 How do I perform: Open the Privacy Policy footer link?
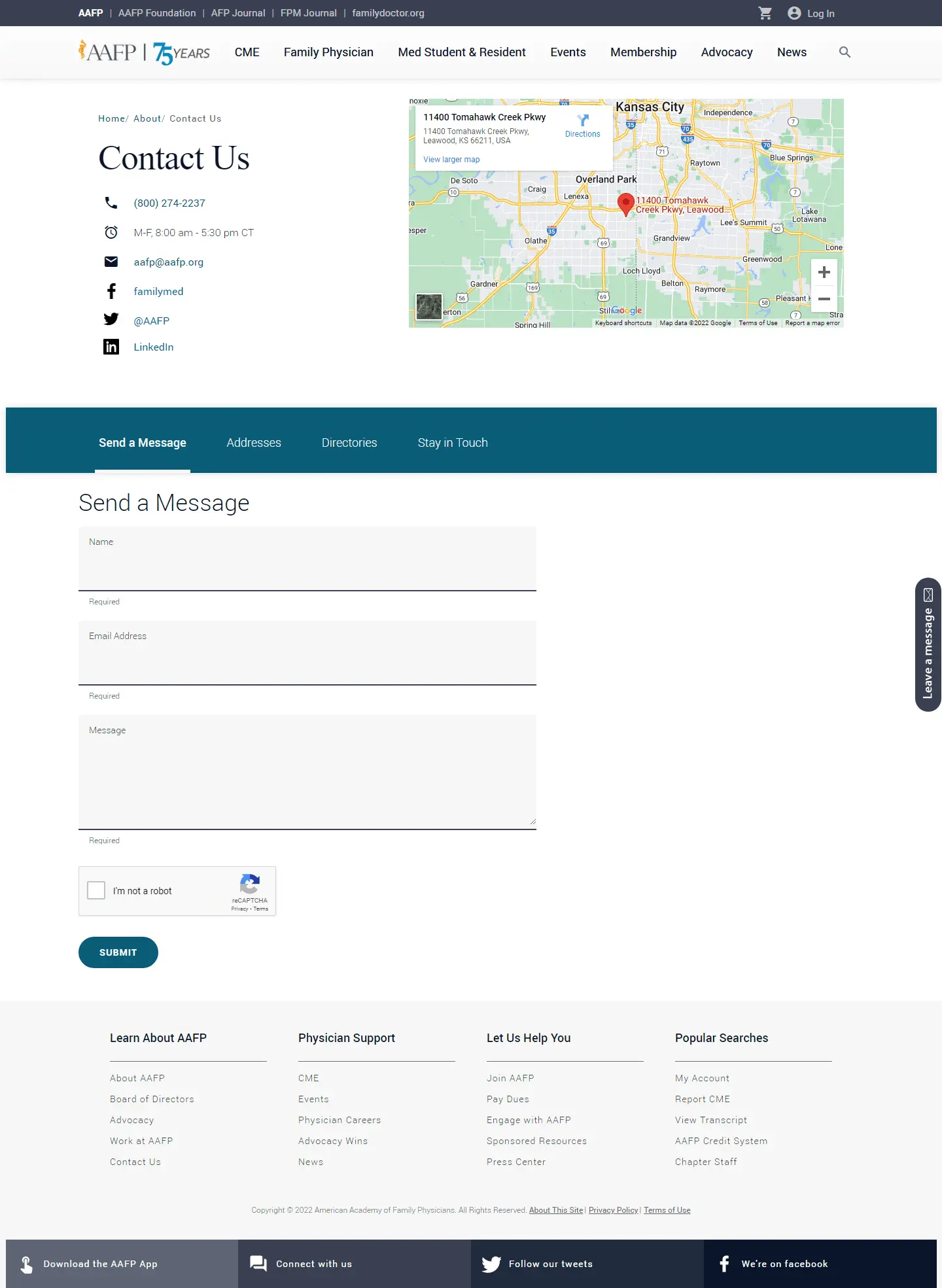(613, 1210)
